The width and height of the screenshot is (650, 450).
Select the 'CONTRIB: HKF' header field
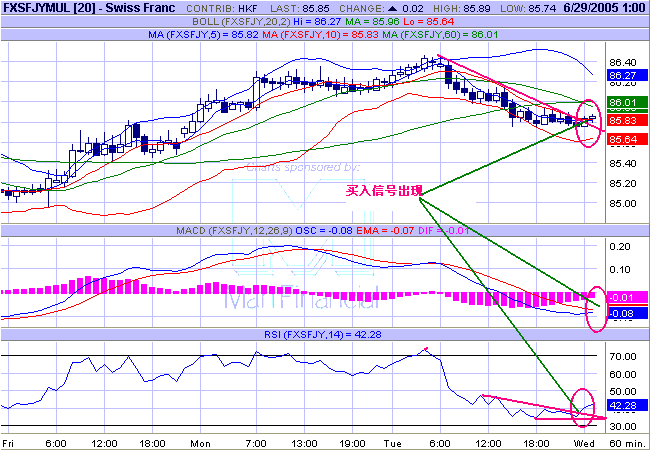click(222, 8)
